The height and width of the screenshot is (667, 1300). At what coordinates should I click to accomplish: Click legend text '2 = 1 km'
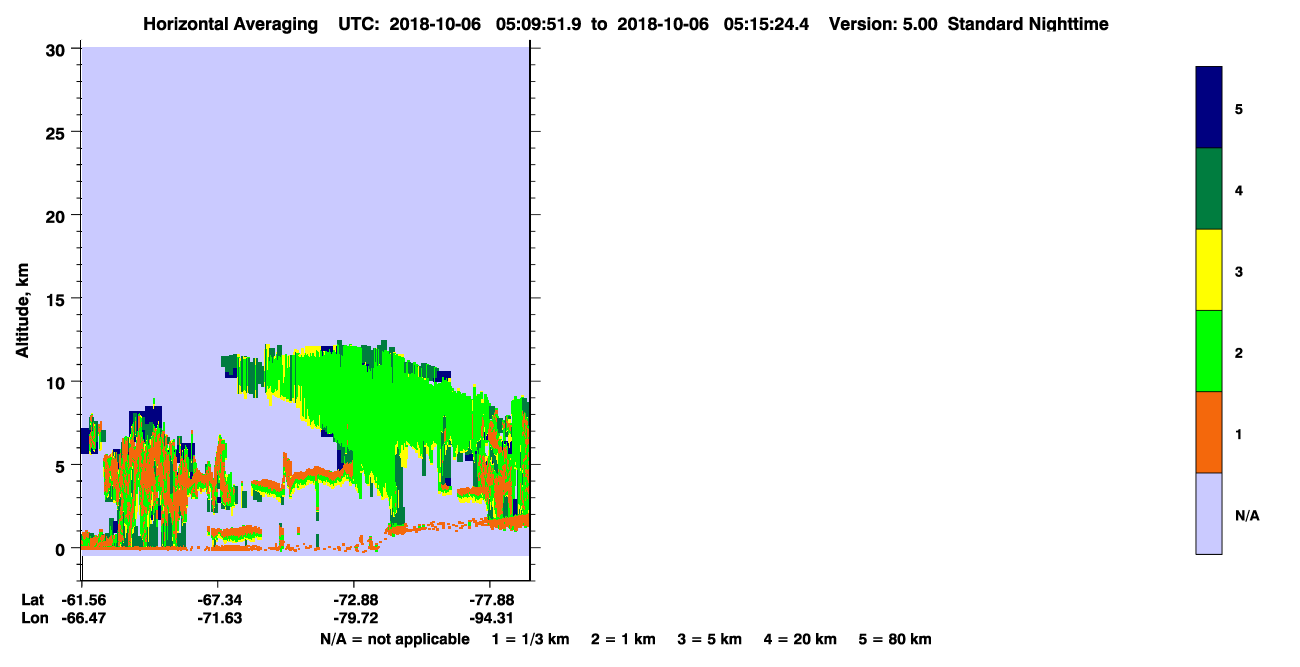tap(623, 639)
